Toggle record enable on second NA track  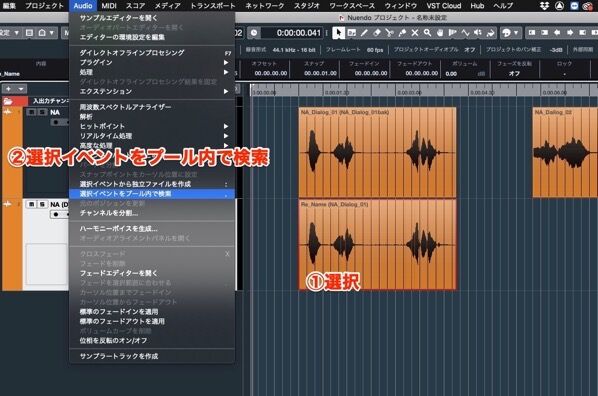56,214
